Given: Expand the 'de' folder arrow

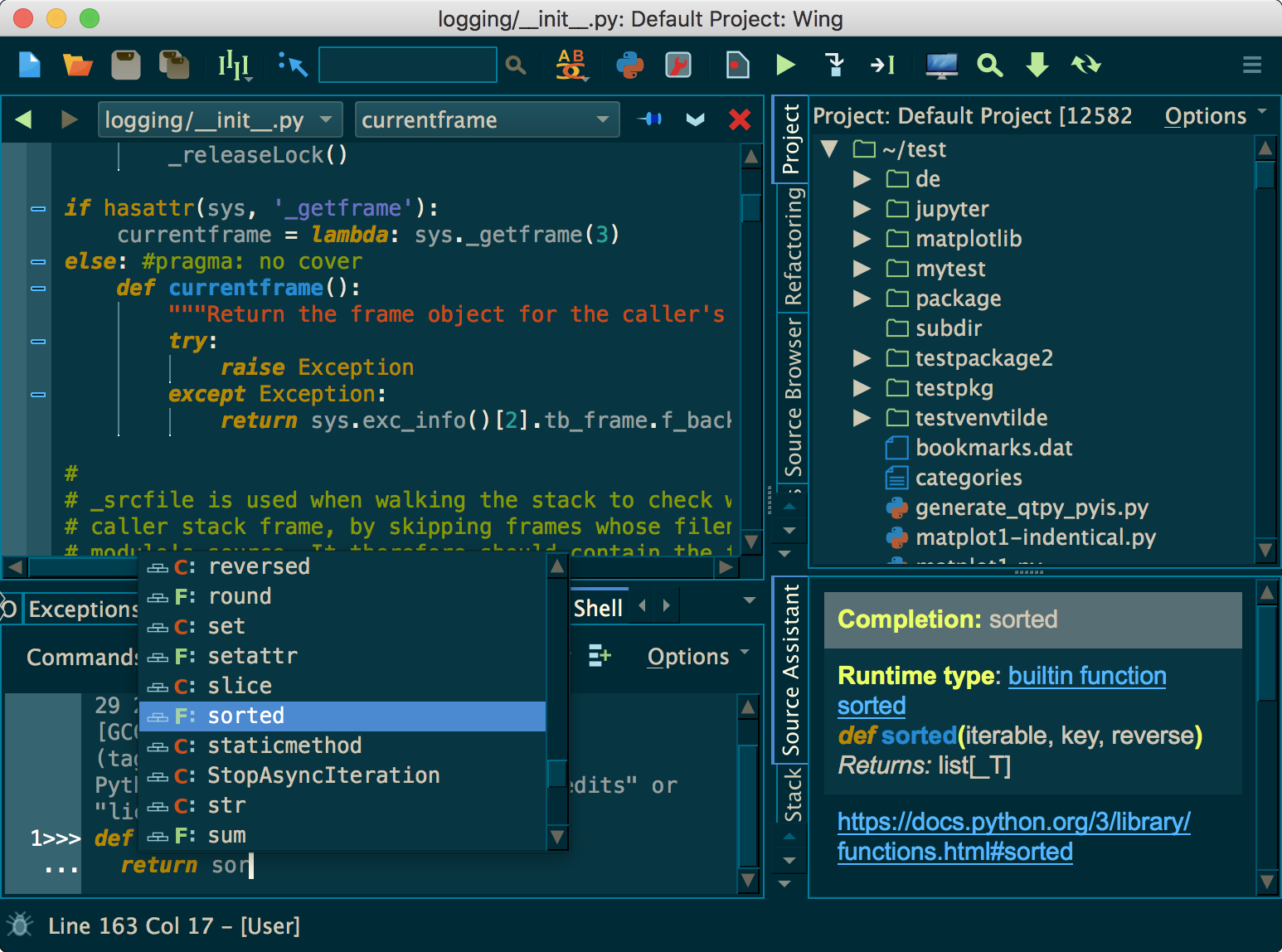Looking at the screenshot, I should [x=862, y=179].
